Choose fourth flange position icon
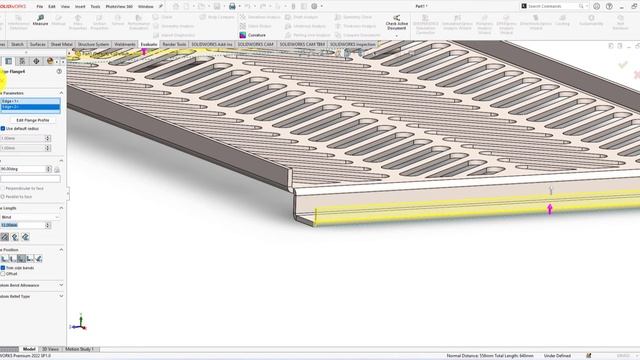 pyautogui.click(x=30, y=258)
